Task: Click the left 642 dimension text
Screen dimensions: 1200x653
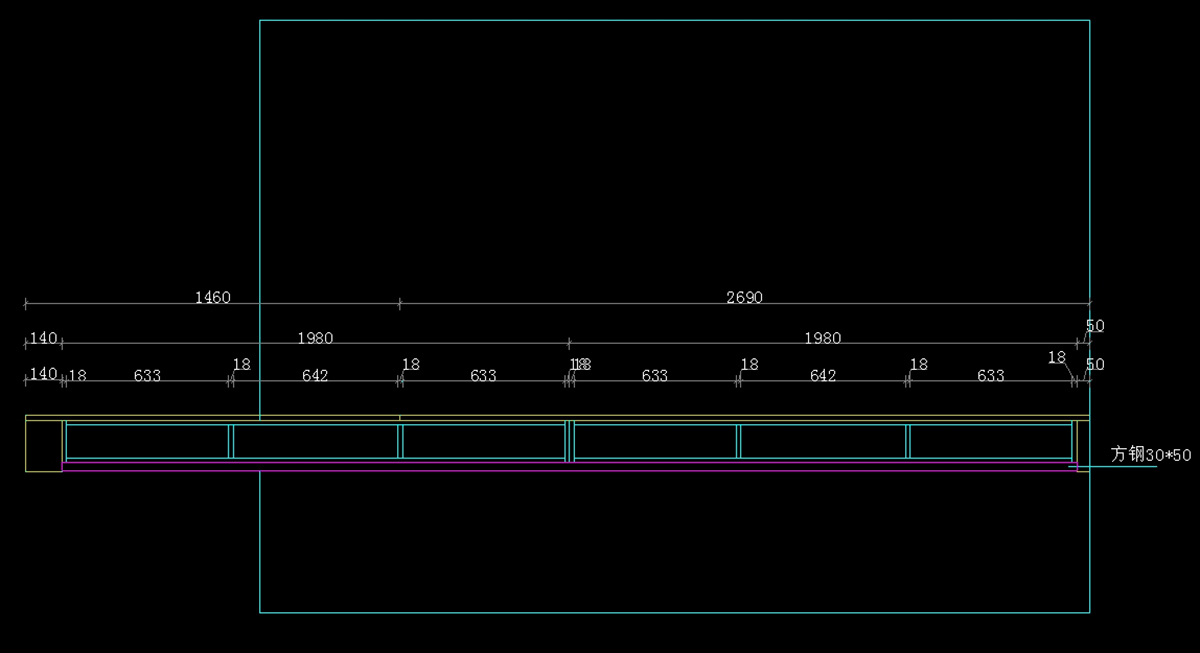Action: (315, 376)
